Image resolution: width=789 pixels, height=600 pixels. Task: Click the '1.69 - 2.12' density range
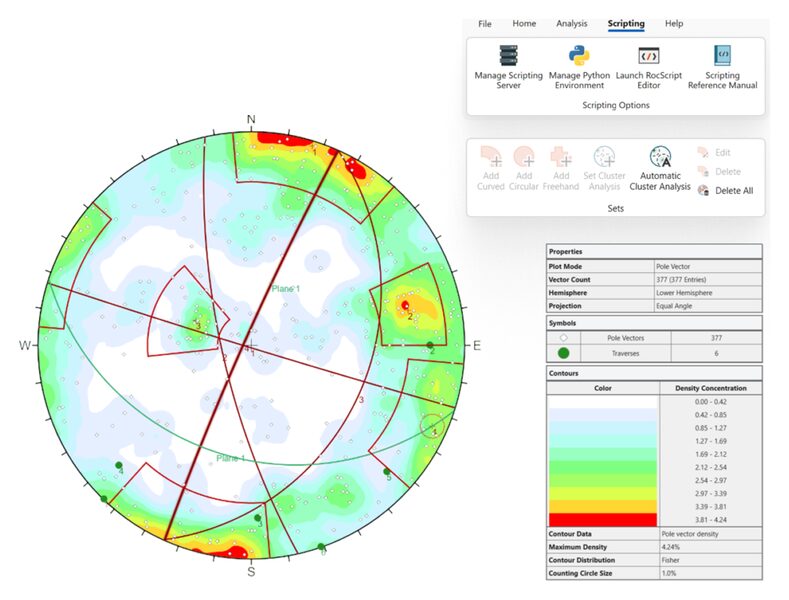tap(710, 454)
